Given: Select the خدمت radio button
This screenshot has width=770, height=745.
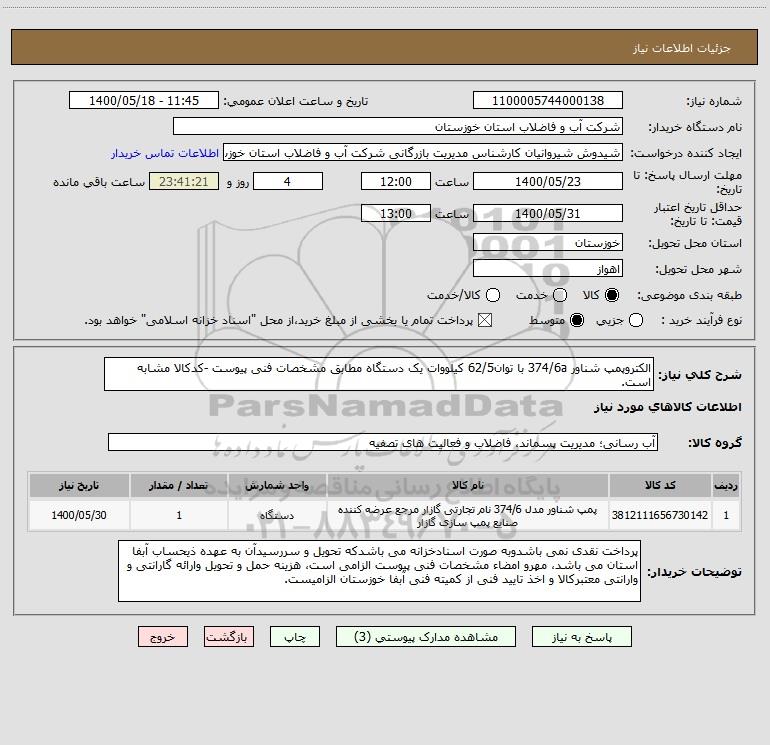Looking at the screenshot, I should tap(560, 295).
